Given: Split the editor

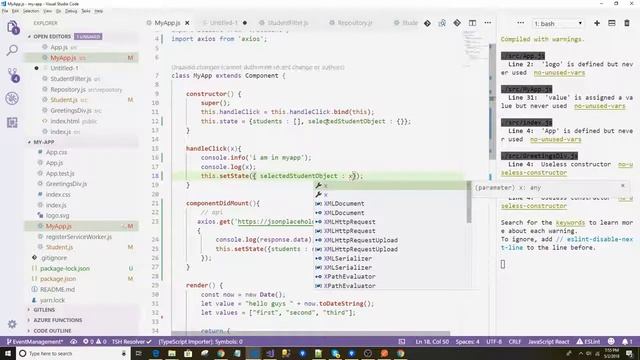Looking at the screenshot, I should pos(472,23).
